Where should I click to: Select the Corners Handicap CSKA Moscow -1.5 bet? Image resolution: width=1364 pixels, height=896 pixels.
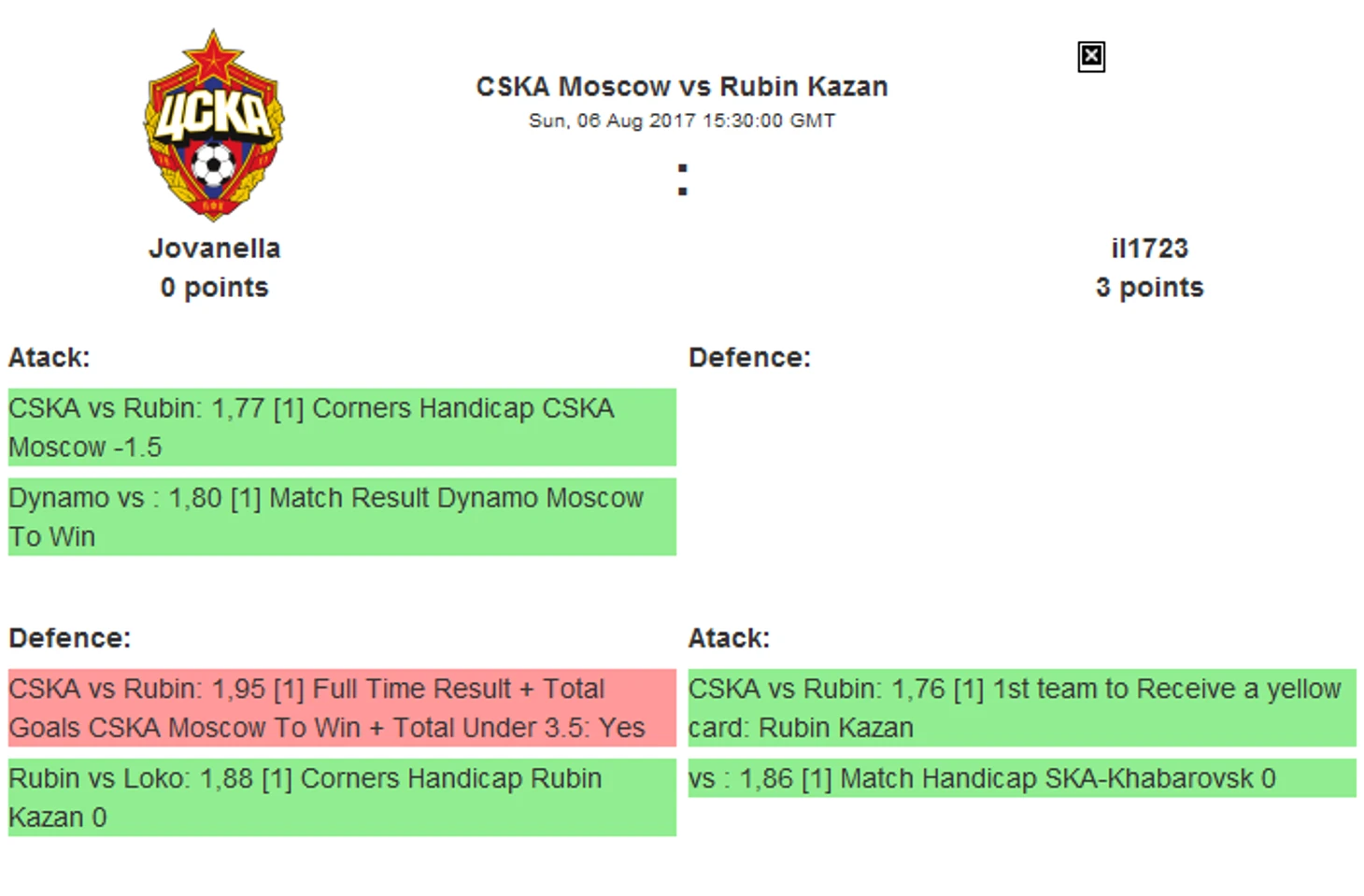(342, 427)
